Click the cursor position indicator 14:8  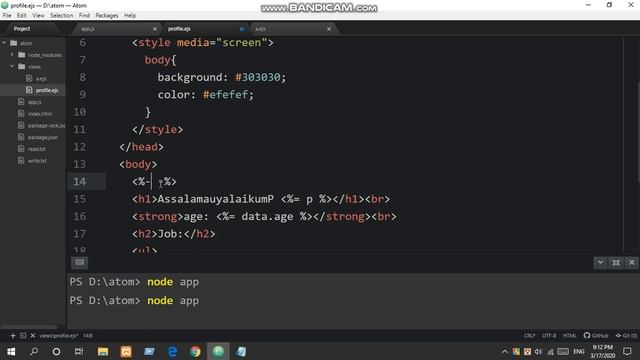(88, 336)
